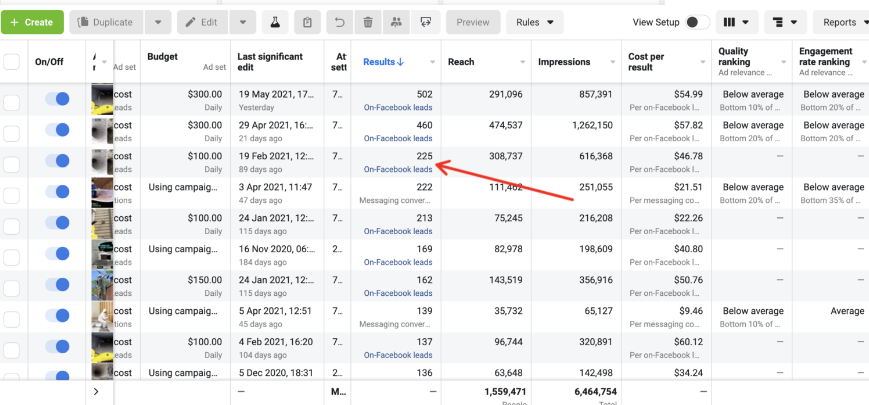Click the first ad set thumbnail image
Screen dimensions: 869x405
101,100
